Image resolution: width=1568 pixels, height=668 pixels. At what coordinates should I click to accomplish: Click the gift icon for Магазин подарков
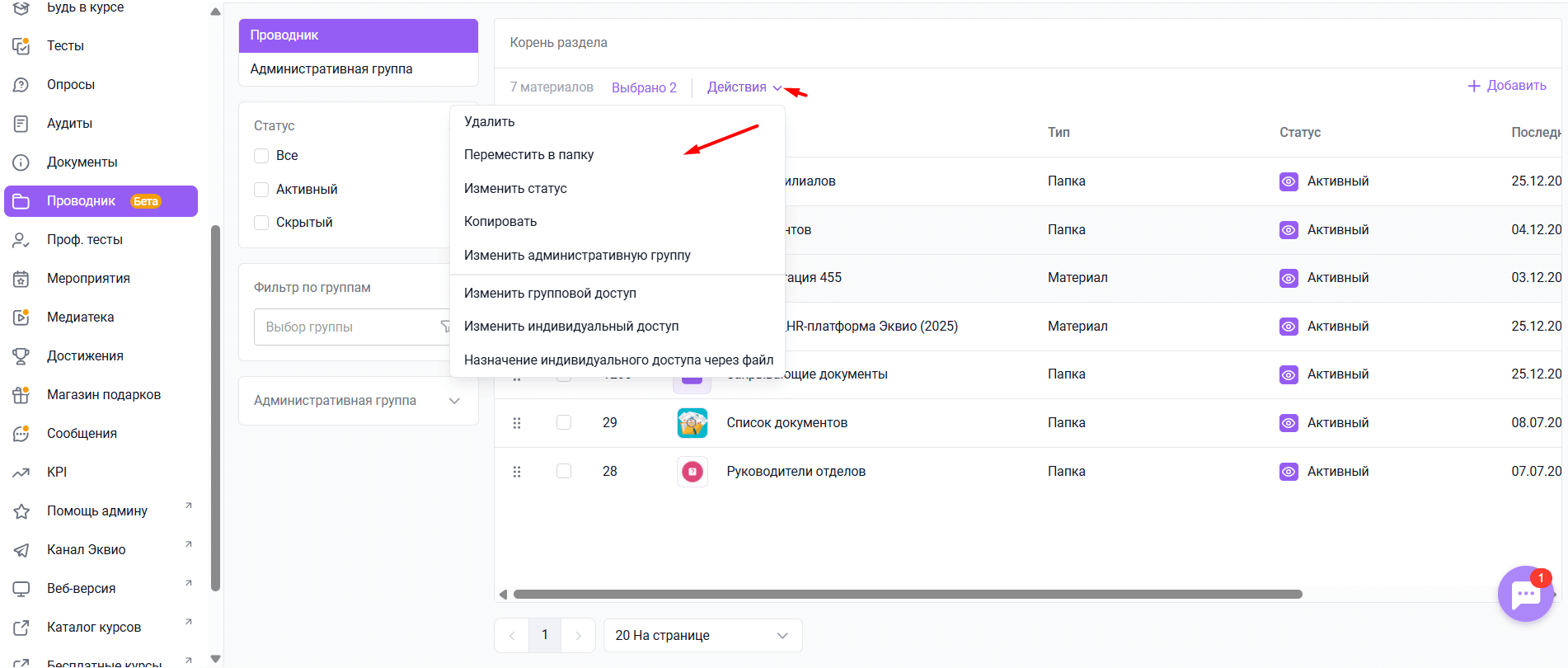coord(21,395)
